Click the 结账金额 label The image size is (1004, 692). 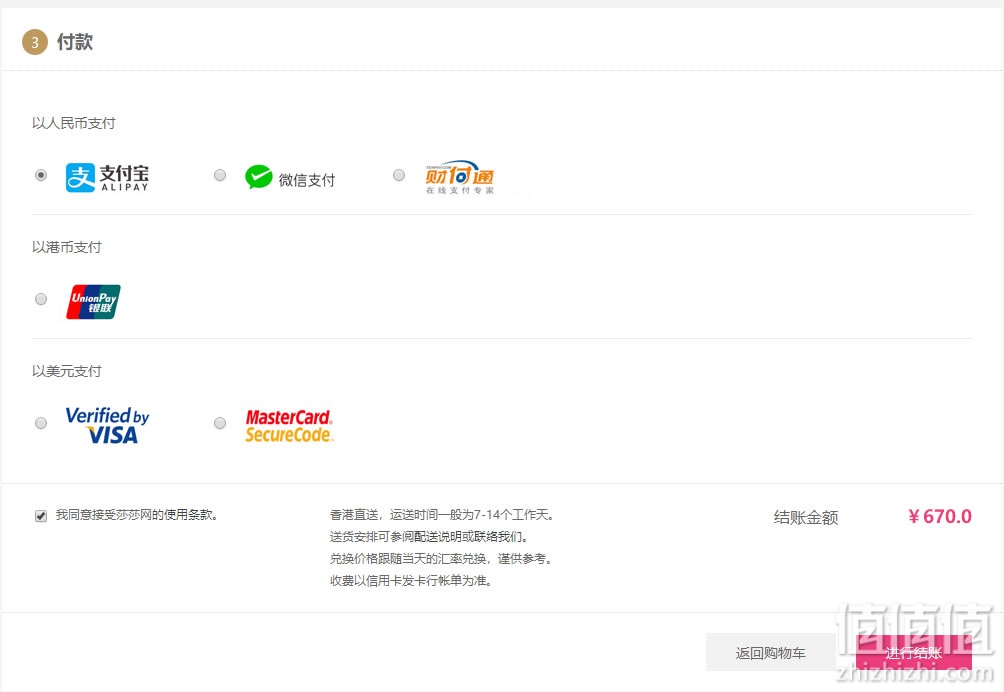[x=806, y=517]
